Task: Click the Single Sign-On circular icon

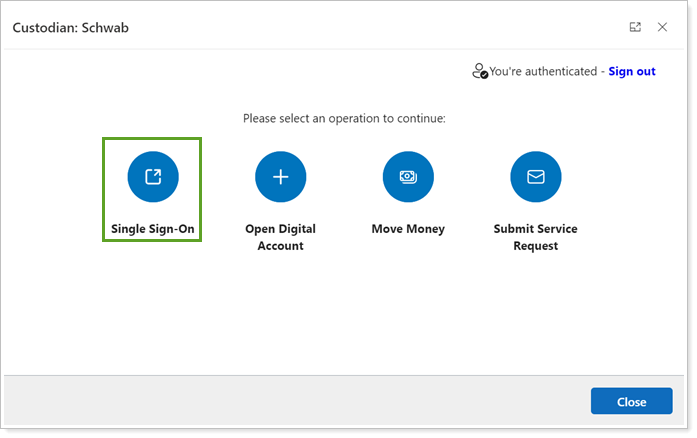Action: [x=153, y=177]
